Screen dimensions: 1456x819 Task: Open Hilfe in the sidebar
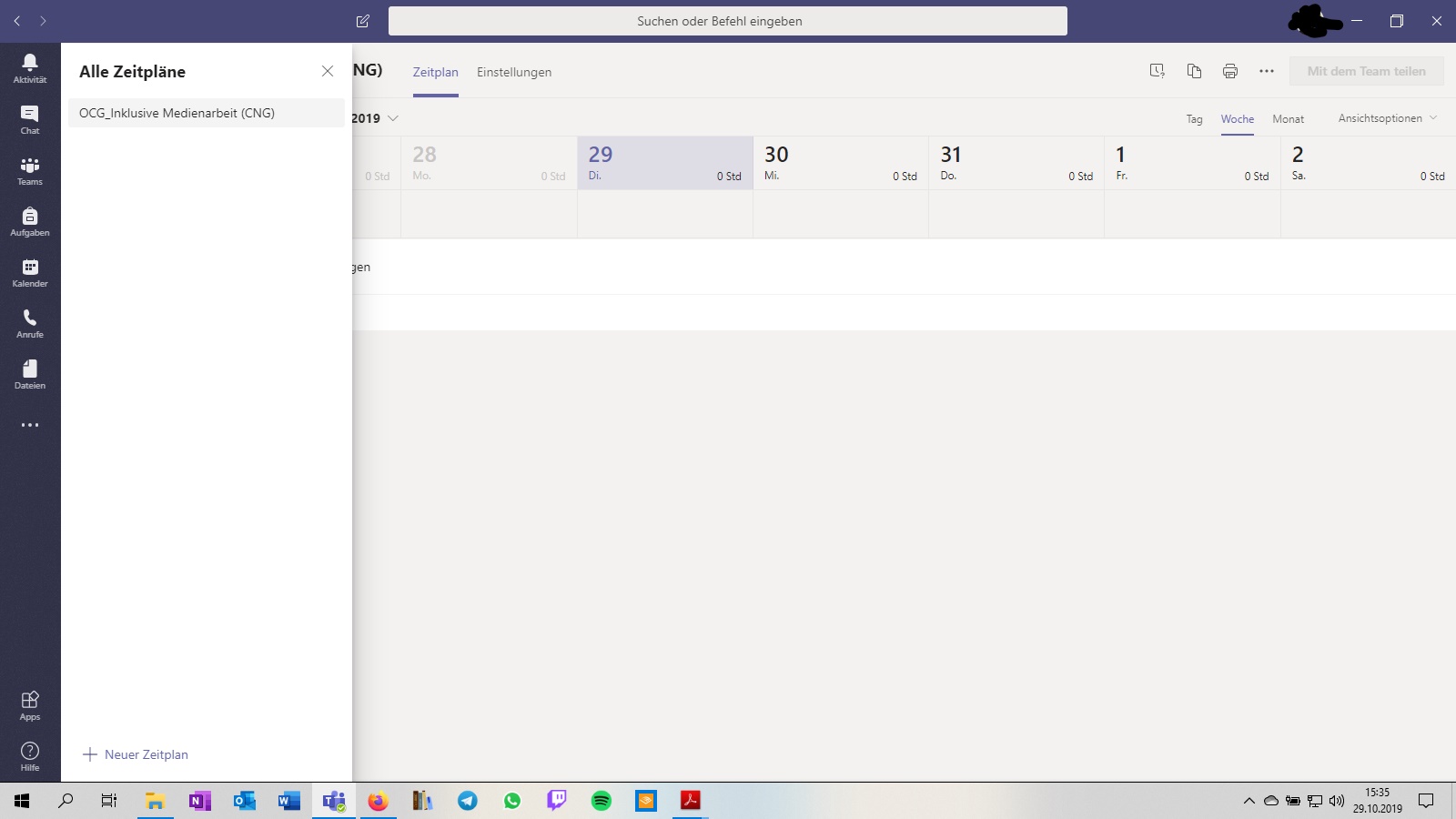point(30,756)
